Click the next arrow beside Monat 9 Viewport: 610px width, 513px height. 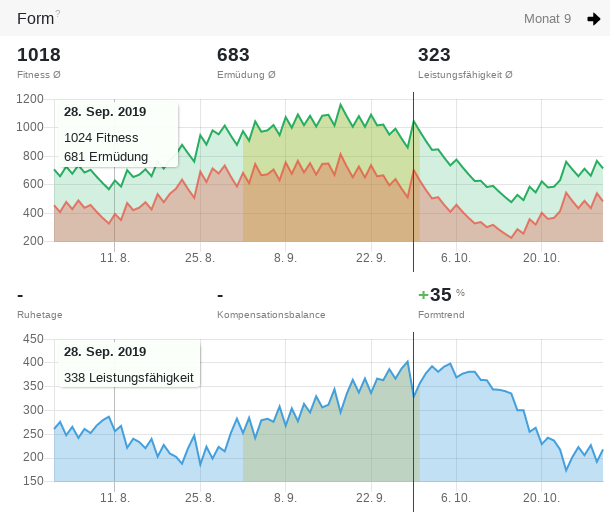click(x=593, y=19)
